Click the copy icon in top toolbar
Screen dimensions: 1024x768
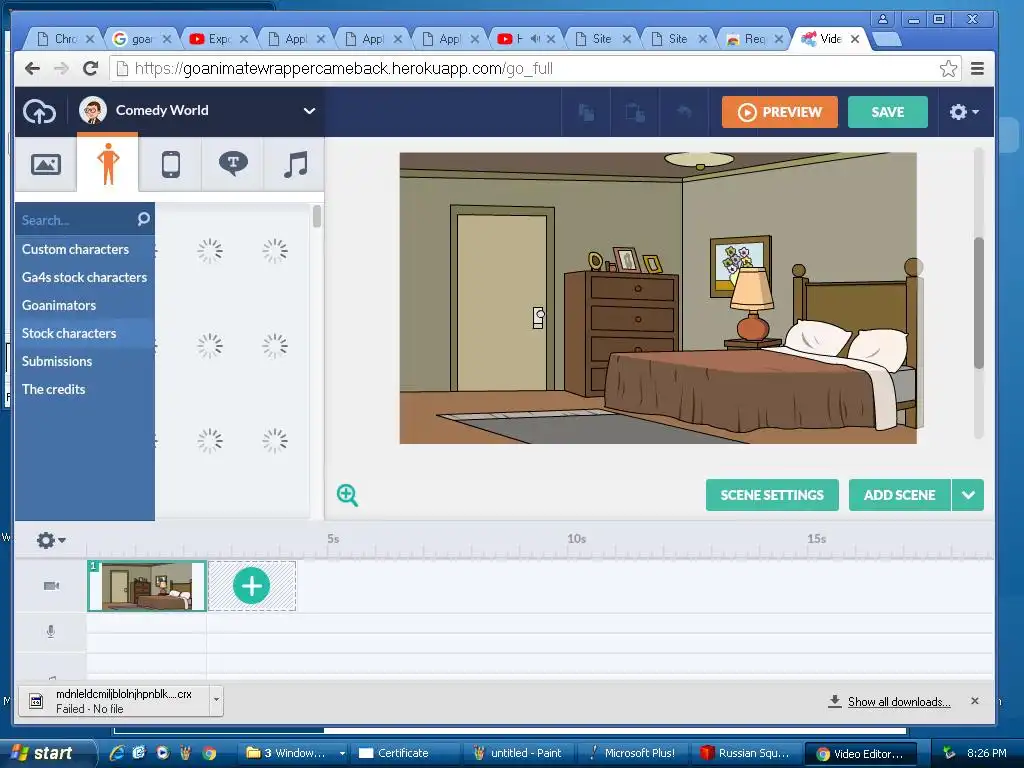tap(586, 112)
